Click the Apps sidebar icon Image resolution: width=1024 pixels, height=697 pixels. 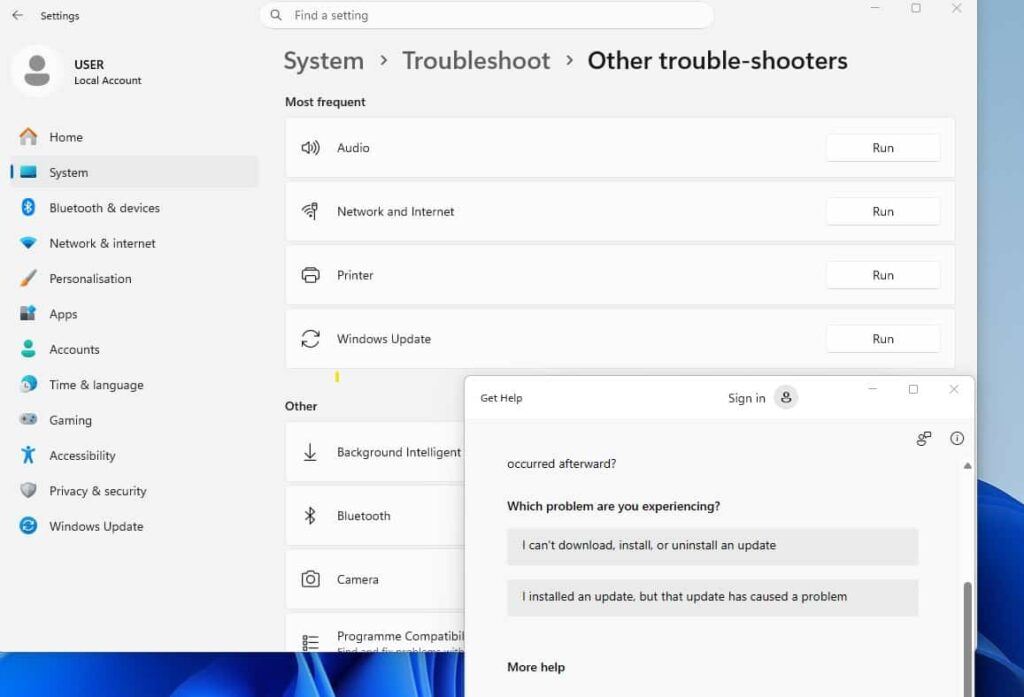[x=28, y=314]
